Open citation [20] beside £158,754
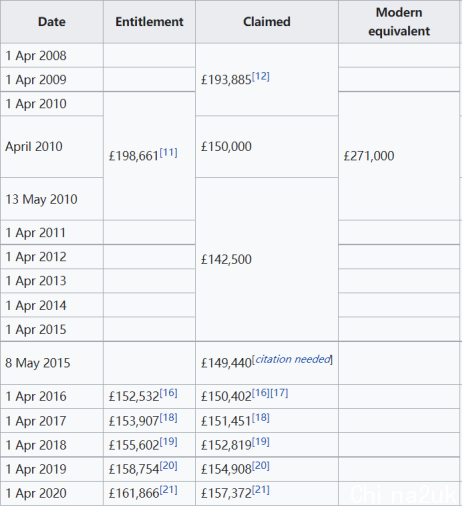The width and height of the screenshot is (462, 507). click(x=168, y=466)
